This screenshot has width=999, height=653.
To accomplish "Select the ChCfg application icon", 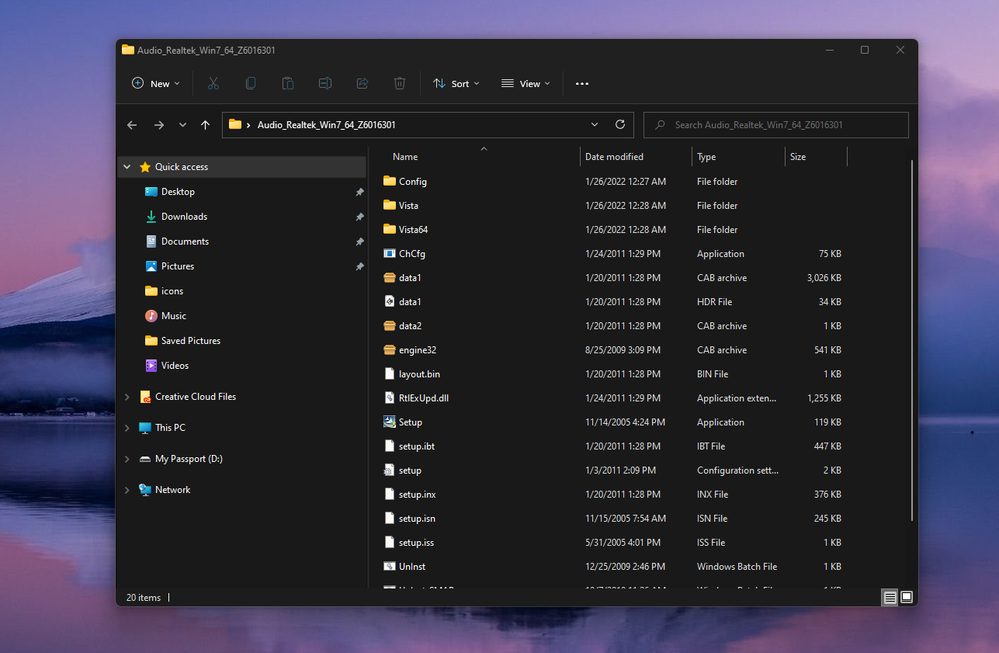I will tap(389, 254).
